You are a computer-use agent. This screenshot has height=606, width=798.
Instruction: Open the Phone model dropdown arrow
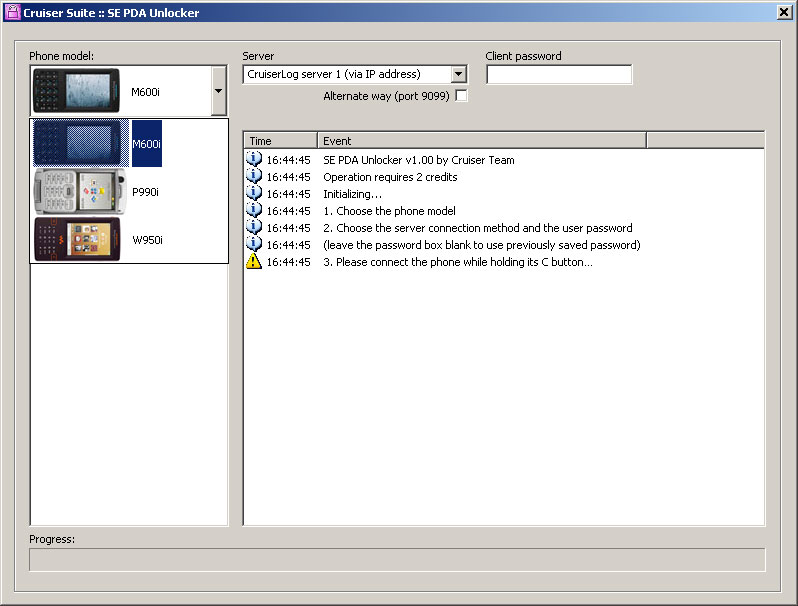[218, 91]
